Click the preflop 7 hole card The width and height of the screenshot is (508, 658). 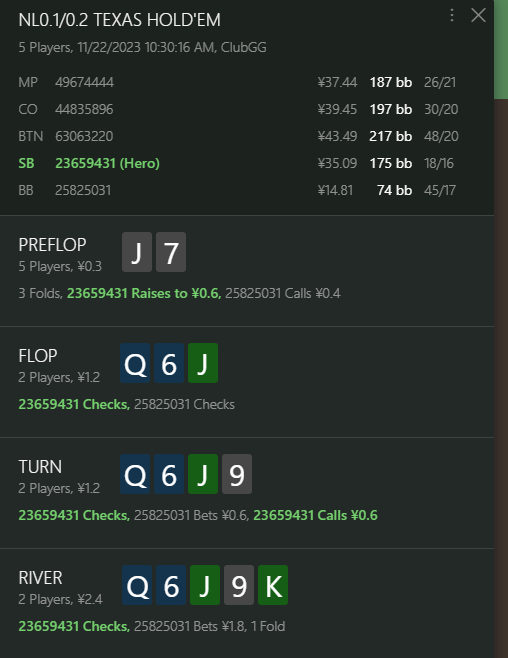coord(171,252)
